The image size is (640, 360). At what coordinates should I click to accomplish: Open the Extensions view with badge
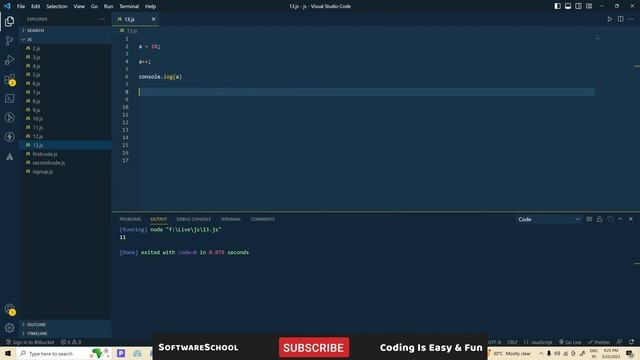(9, 79)
